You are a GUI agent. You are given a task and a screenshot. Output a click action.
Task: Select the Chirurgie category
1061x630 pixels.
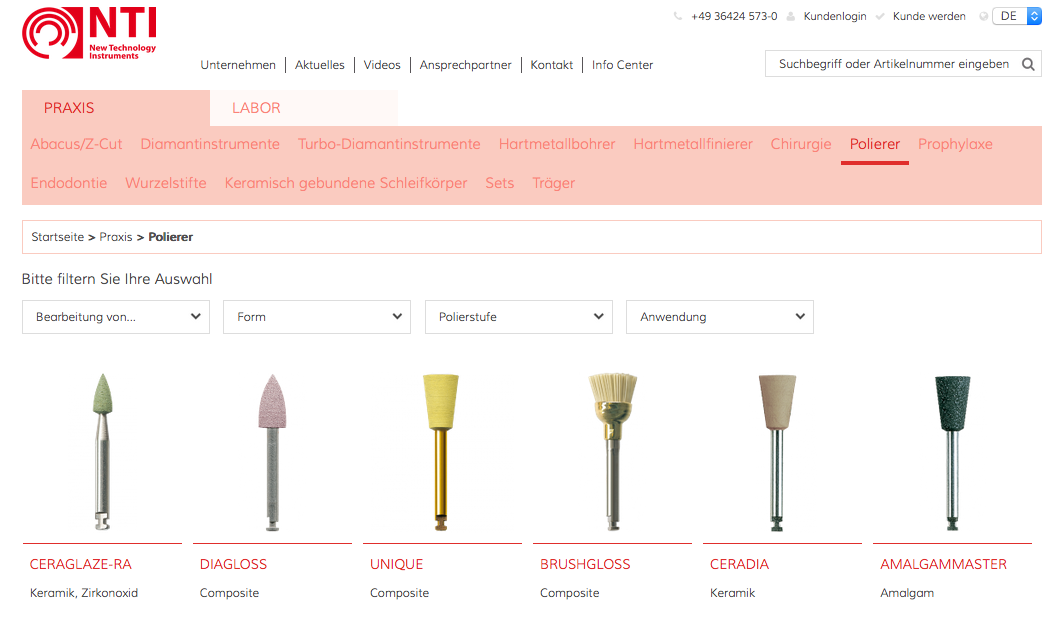[x=800, y=144]
